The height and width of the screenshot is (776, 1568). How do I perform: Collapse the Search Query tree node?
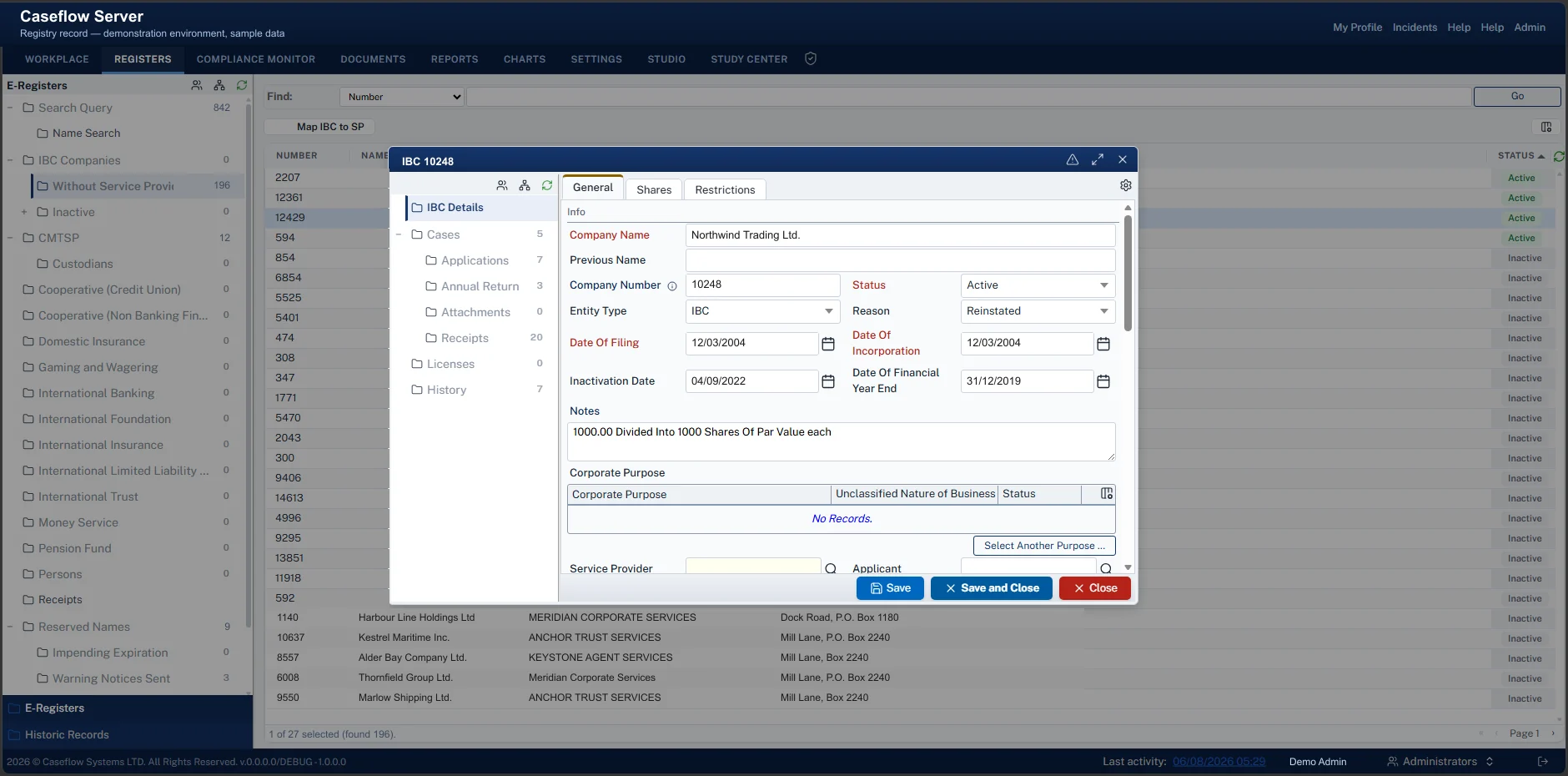10,108
